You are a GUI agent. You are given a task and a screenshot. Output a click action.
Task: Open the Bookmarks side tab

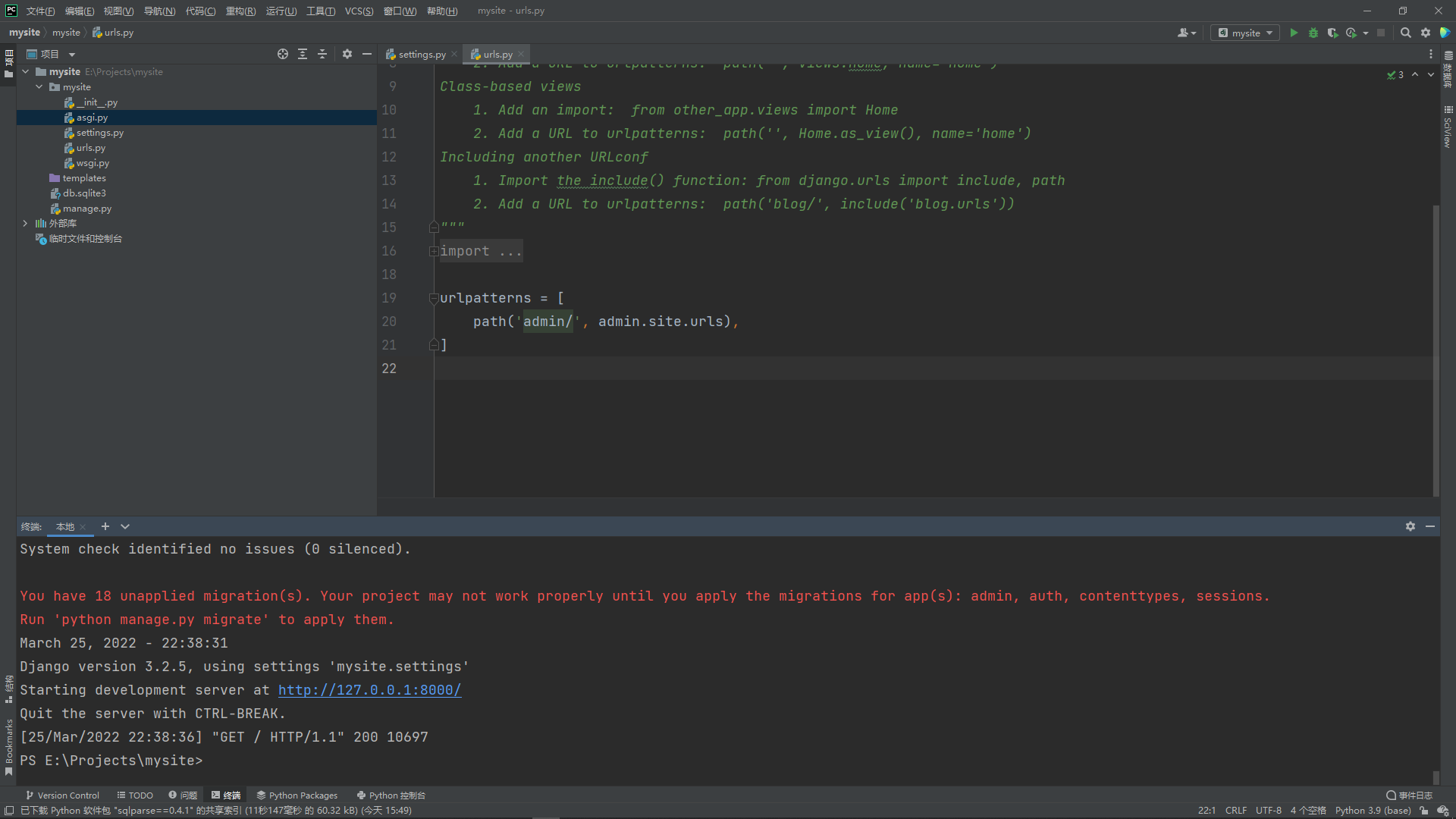coord(8,747)
